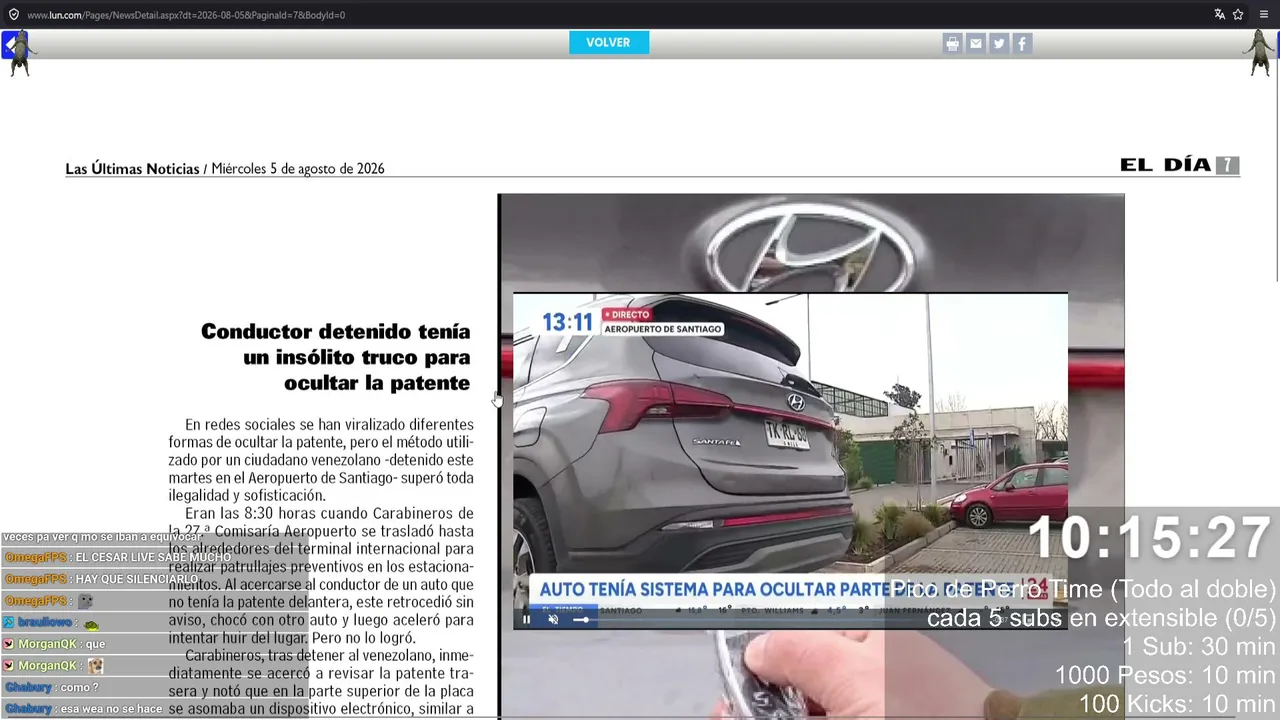This screenshot has width=1280, height=720.
Task: Click the page number 7 badge
Action: click(1227, 165)
